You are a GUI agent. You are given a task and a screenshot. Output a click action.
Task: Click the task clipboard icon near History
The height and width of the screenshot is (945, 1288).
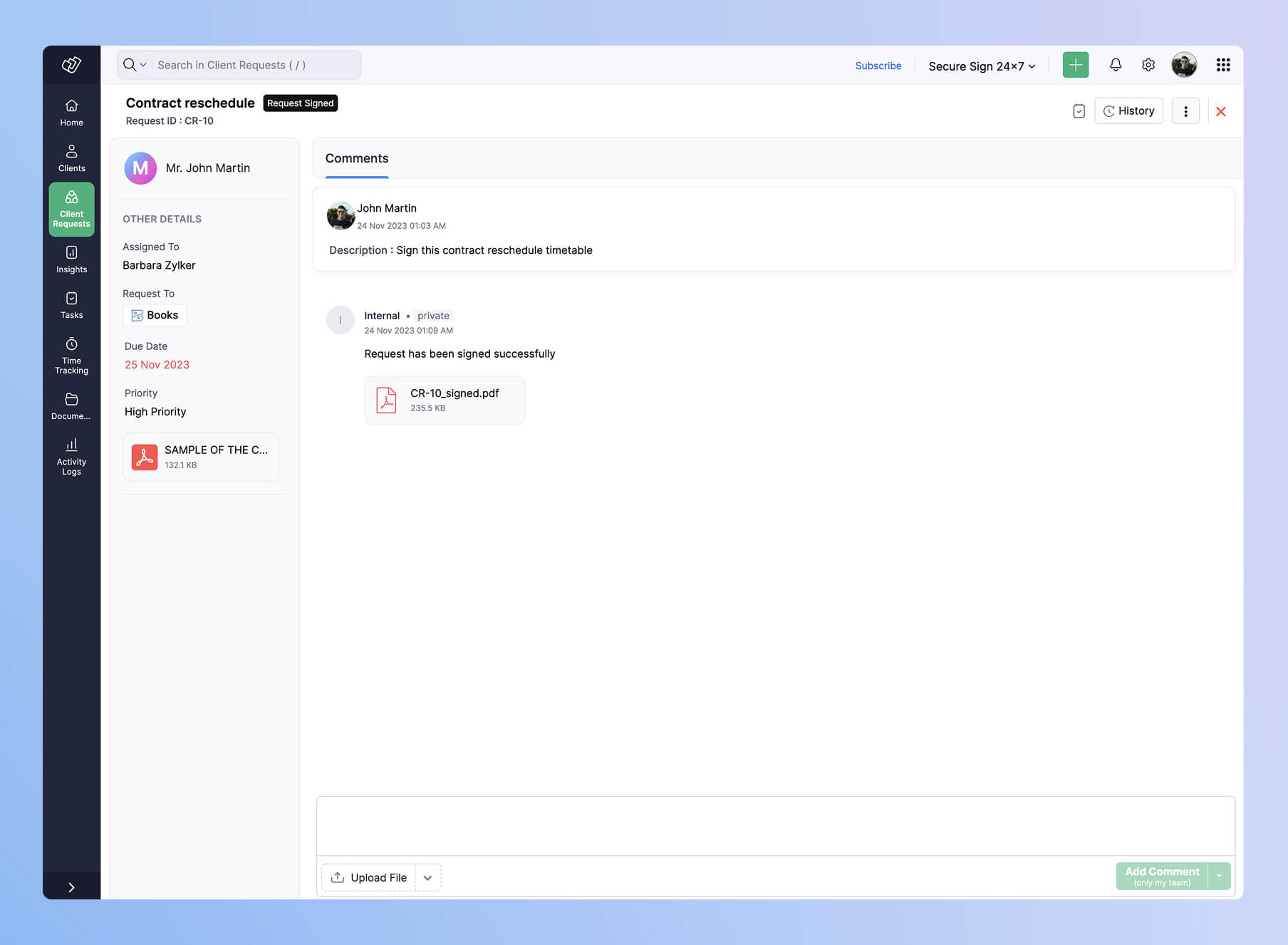click(x=1079, y=111)
